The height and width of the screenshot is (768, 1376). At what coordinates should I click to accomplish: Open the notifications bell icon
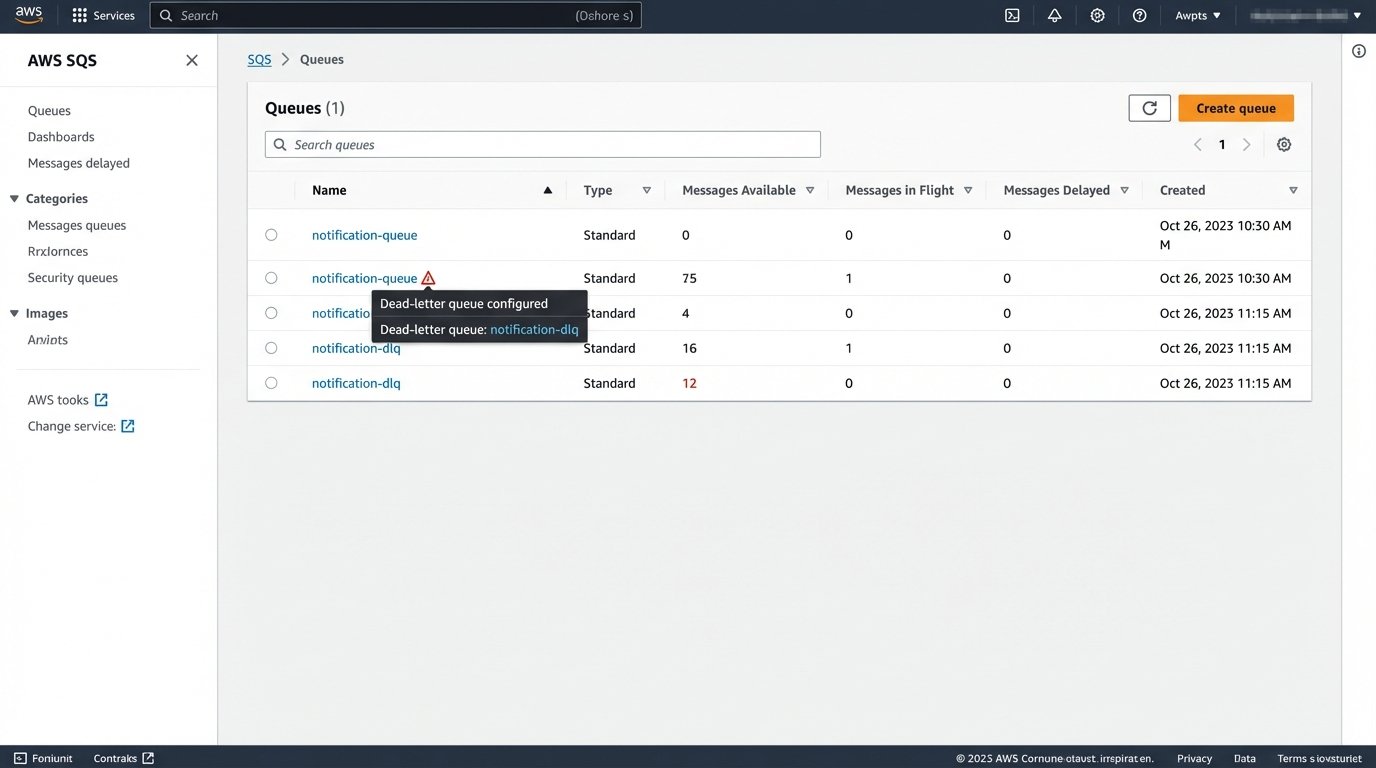click(x=1054, y=16)
